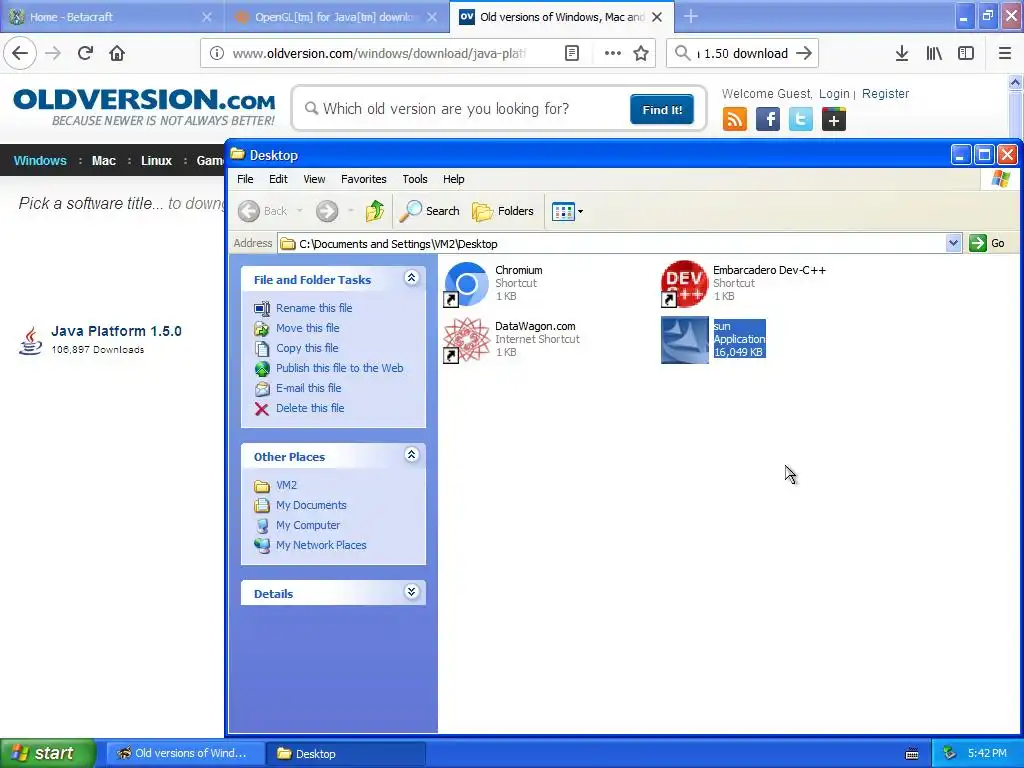Bookmark this page with star icon
The image size is (1024, 768).
[x=641, y=53]
